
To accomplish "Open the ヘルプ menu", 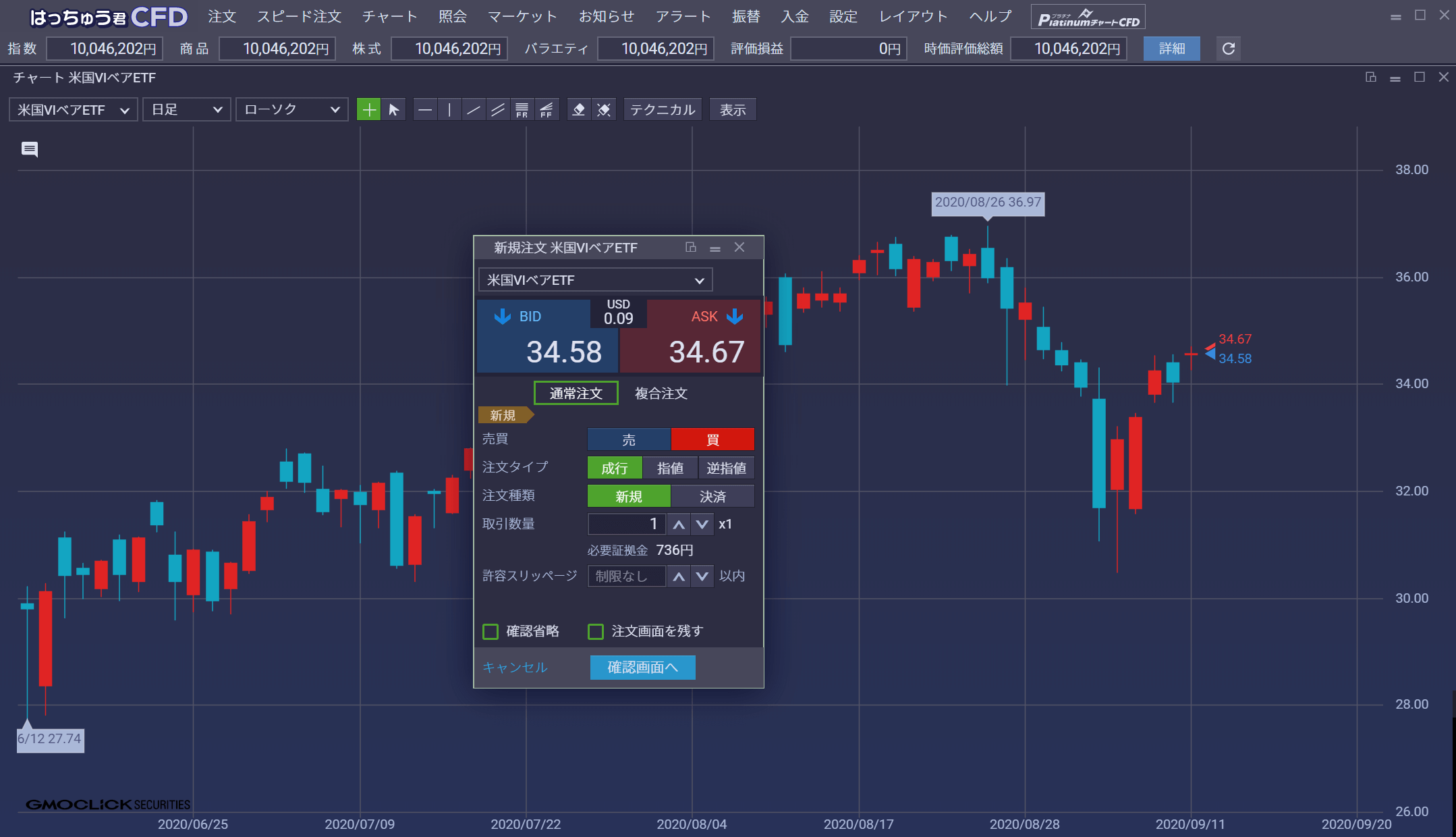I will click(x=990, y=16).
